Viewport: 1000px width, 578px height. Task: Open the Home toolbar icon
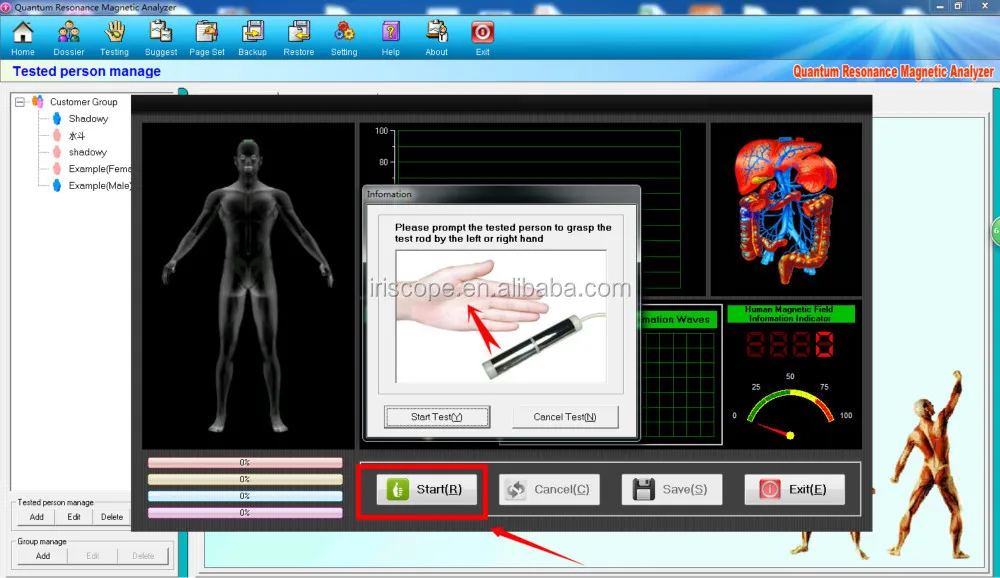click(23, 38)
